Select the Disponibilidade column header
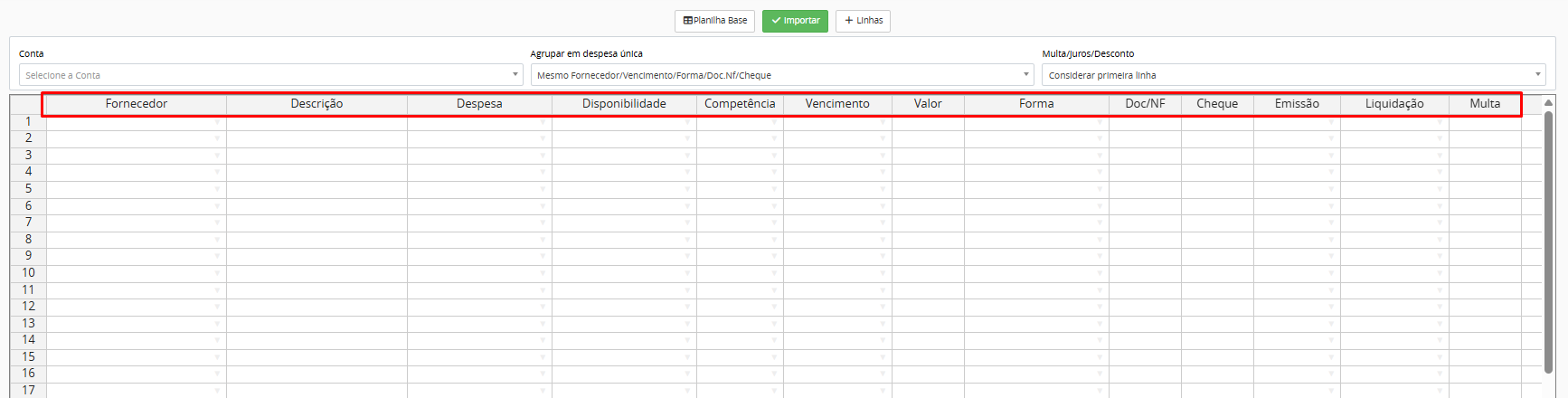The height and width of the screenshot is (398, 1568). click(624, 104)
